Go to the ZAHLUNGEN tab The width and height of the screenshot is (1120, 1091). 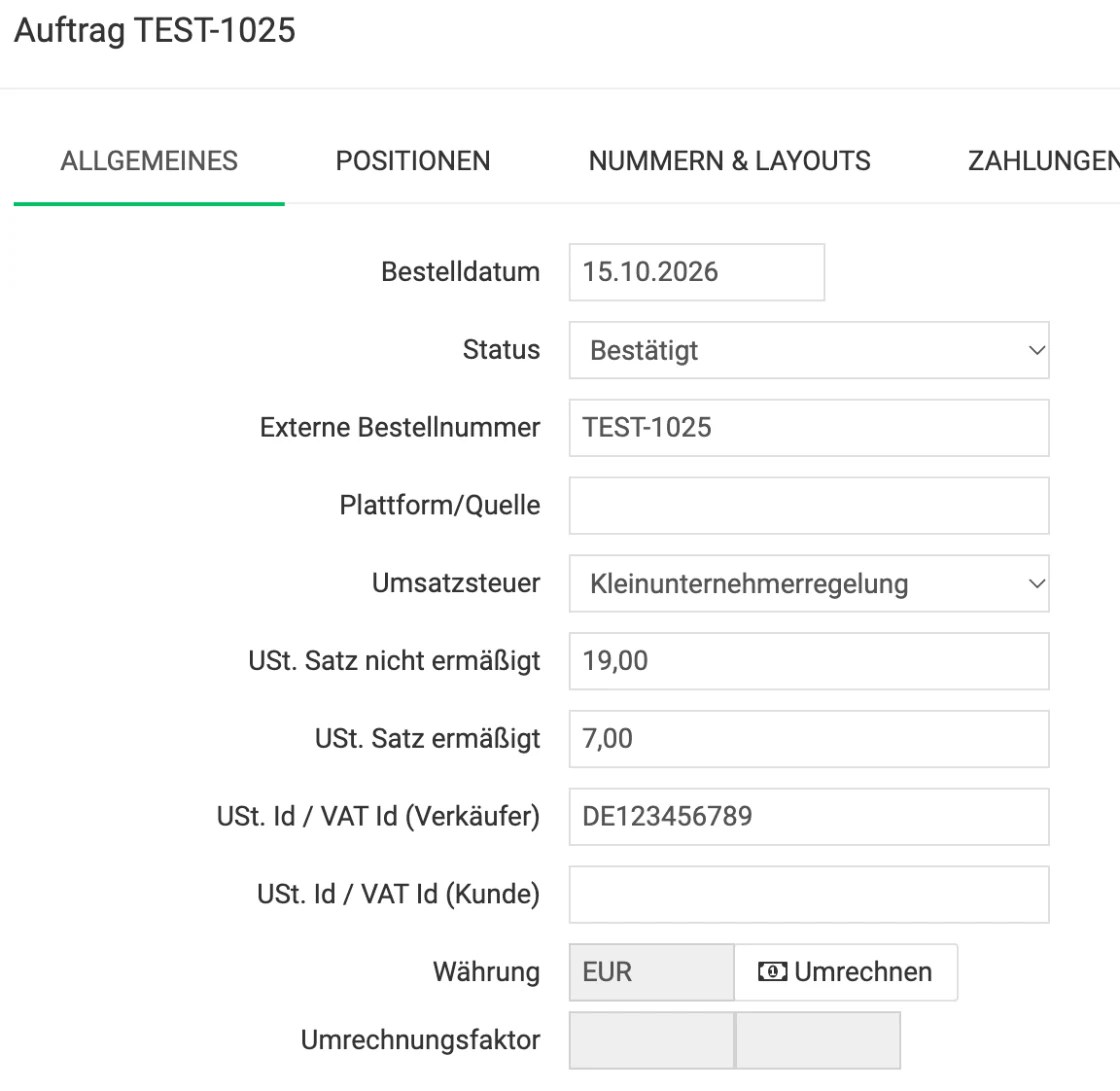click(x=1043, y=161)
